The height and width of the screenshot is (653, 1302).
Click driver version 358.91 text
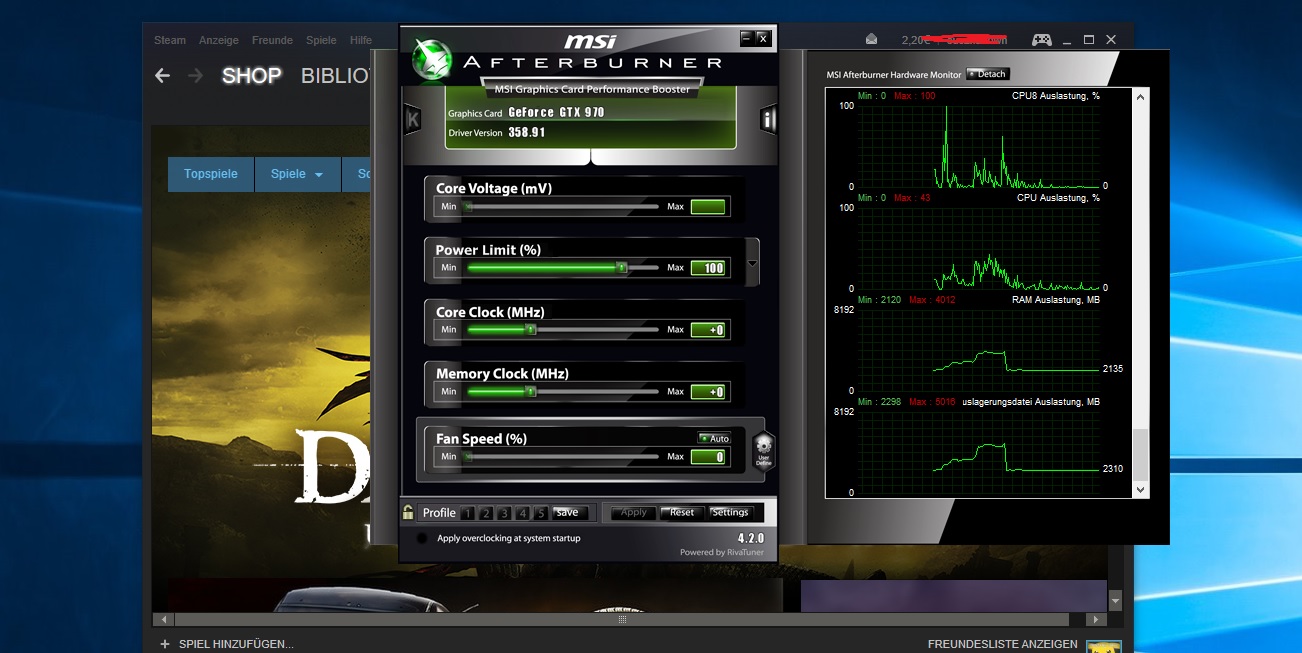527,132
